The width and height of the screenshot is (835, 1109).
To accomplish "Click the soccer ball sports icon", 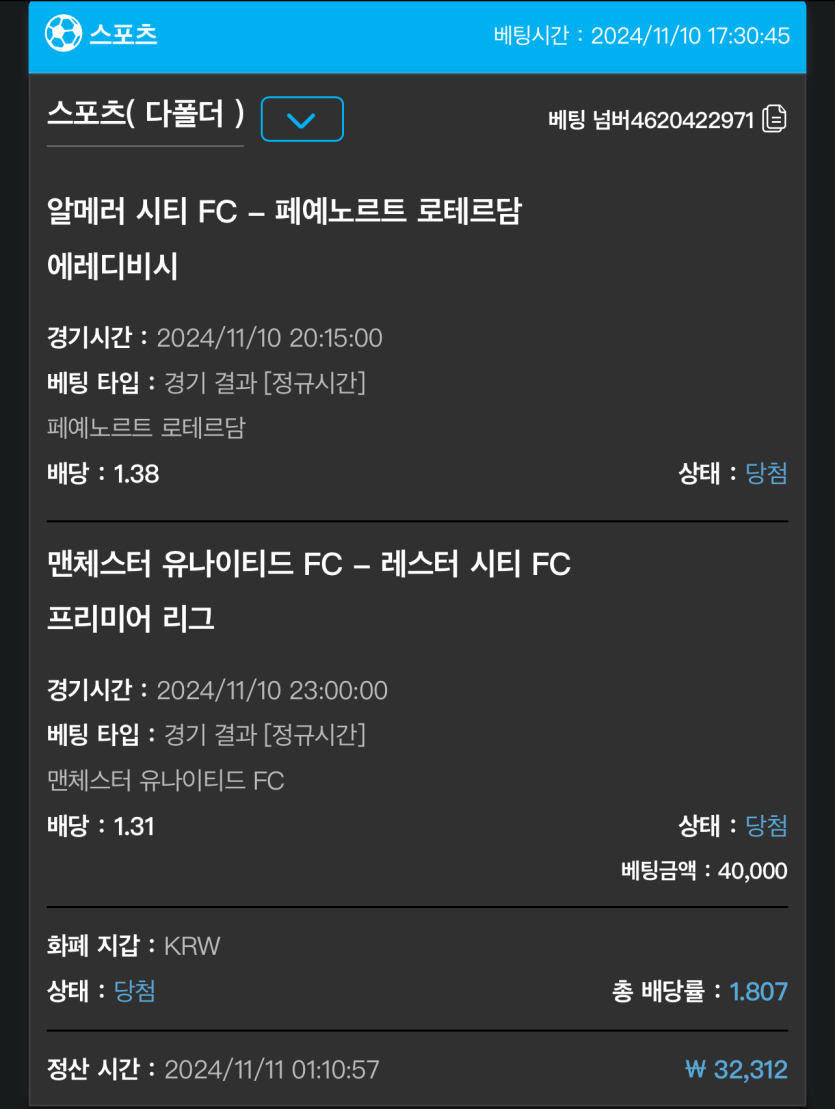I will pos(63,34).
